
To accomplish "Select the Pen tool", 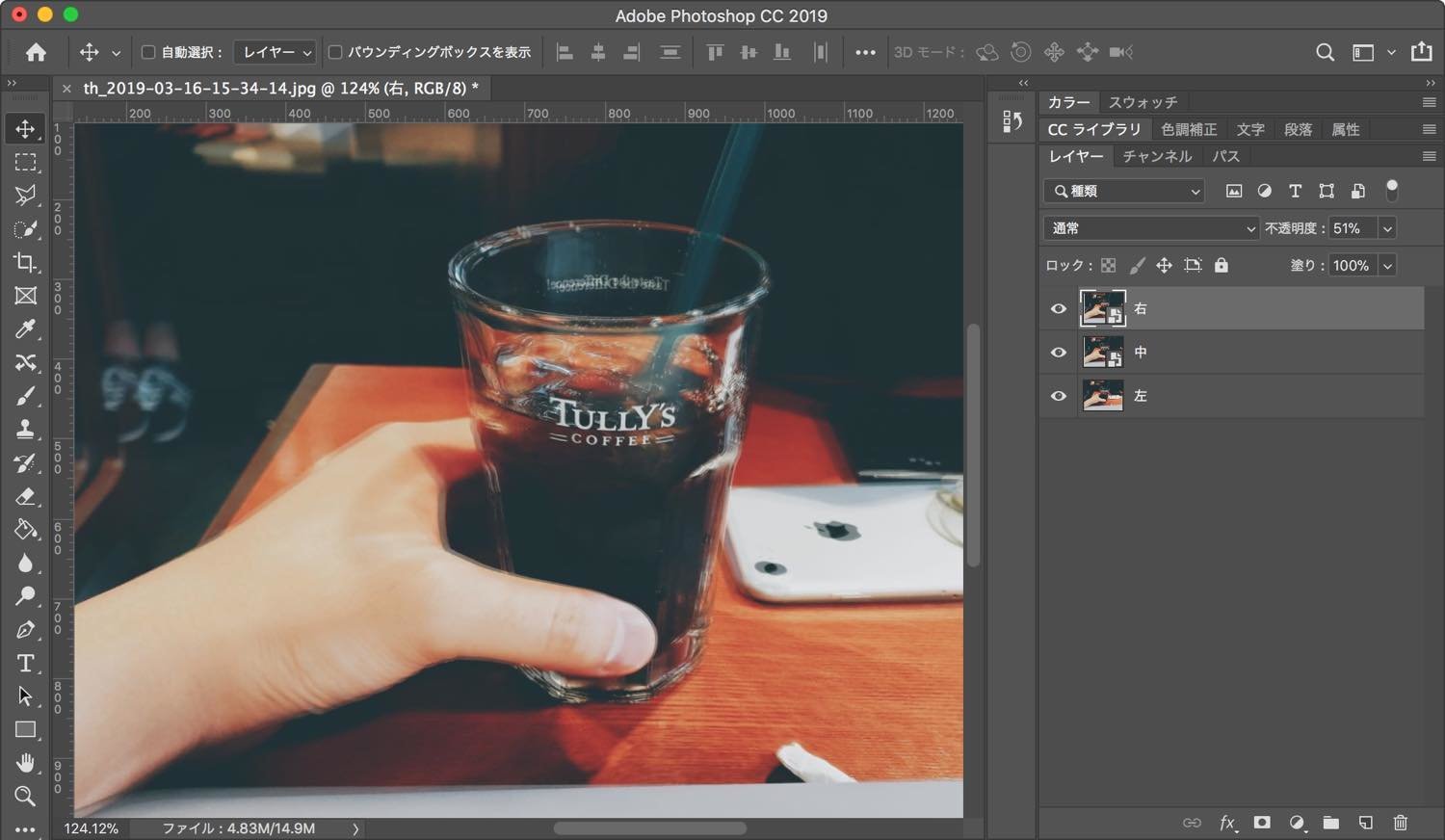I will pyautogui.click(x=25, y=630).
